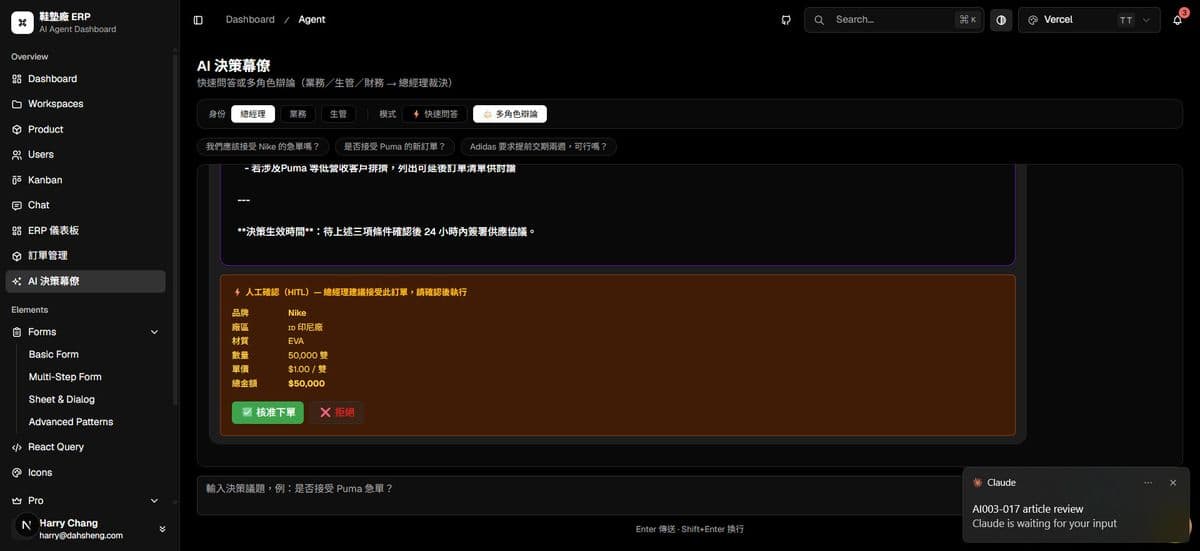
Task: Approve order with 核准下單 button
Action: [267, 412]
